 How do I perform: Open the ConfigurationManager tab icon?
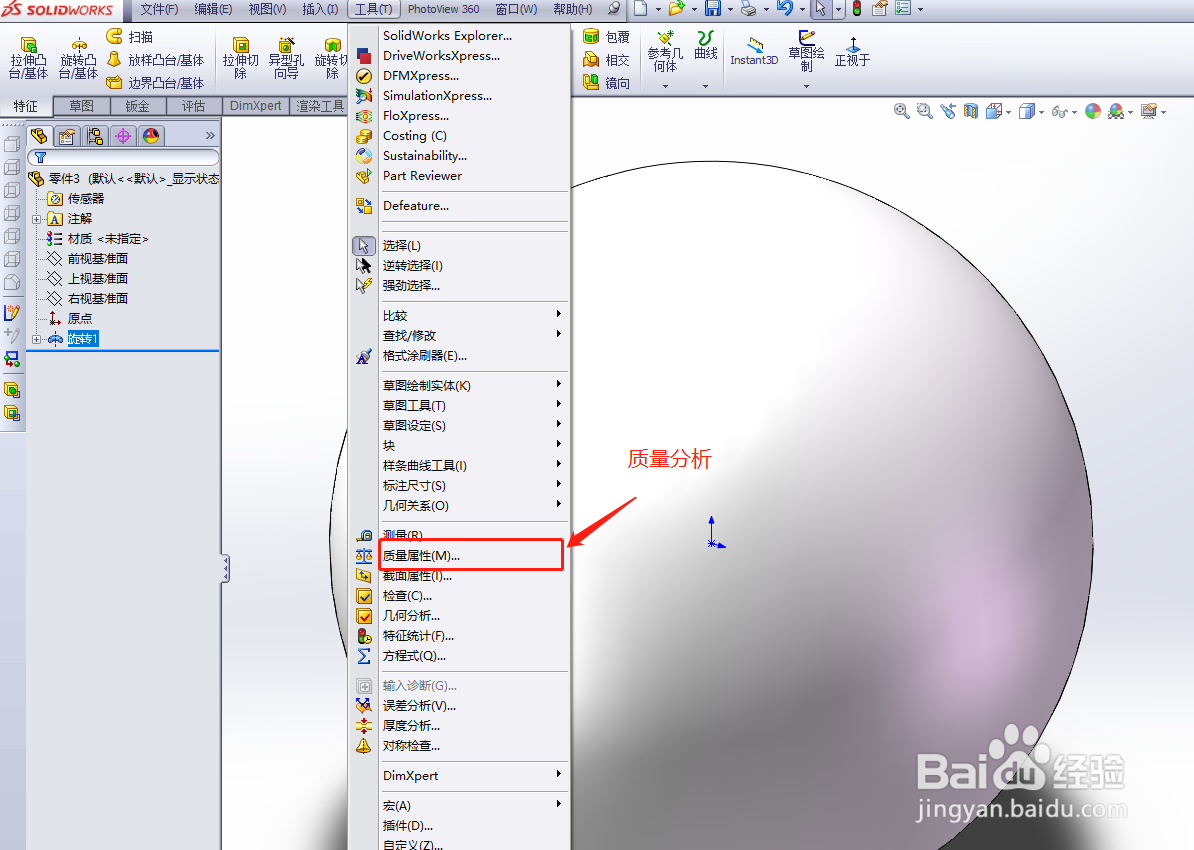[95, 136]
